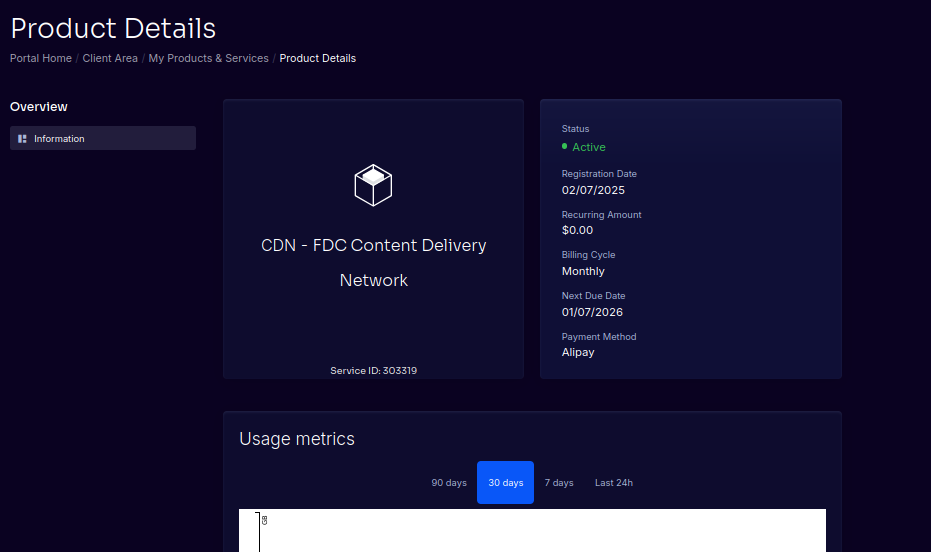The image size is (931, 552).
Task: Click inside the usage metrics chart area
Action: pos(532,531)
